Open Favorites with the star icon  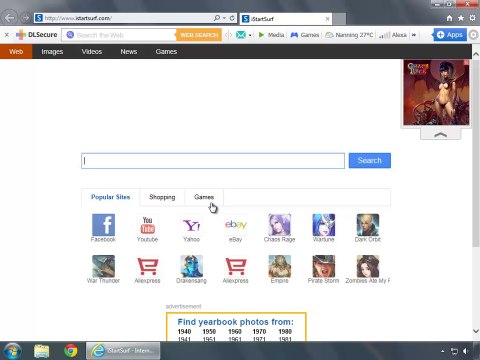tap(461, 18)
